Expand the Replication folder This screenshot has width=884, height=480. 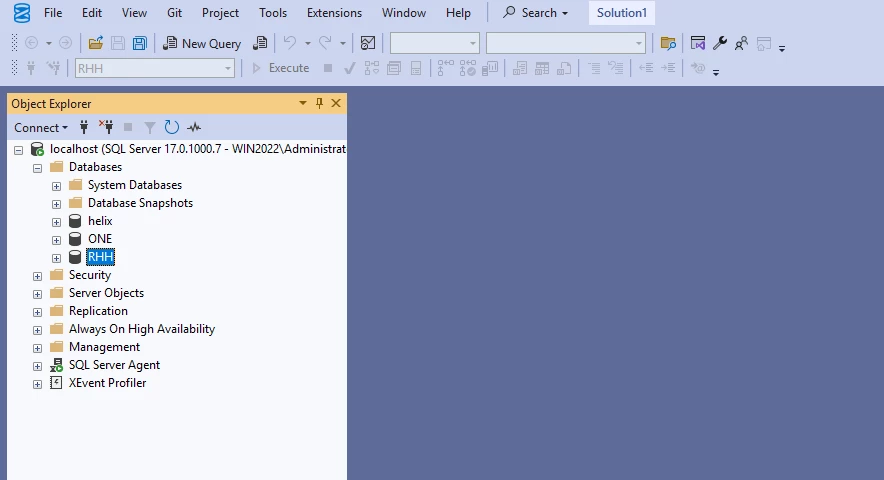click(x=37, y=312)
